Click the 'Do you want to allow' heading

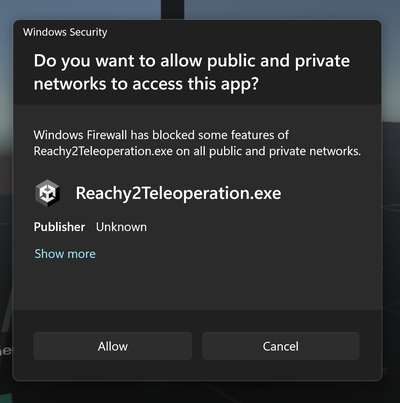192,72
